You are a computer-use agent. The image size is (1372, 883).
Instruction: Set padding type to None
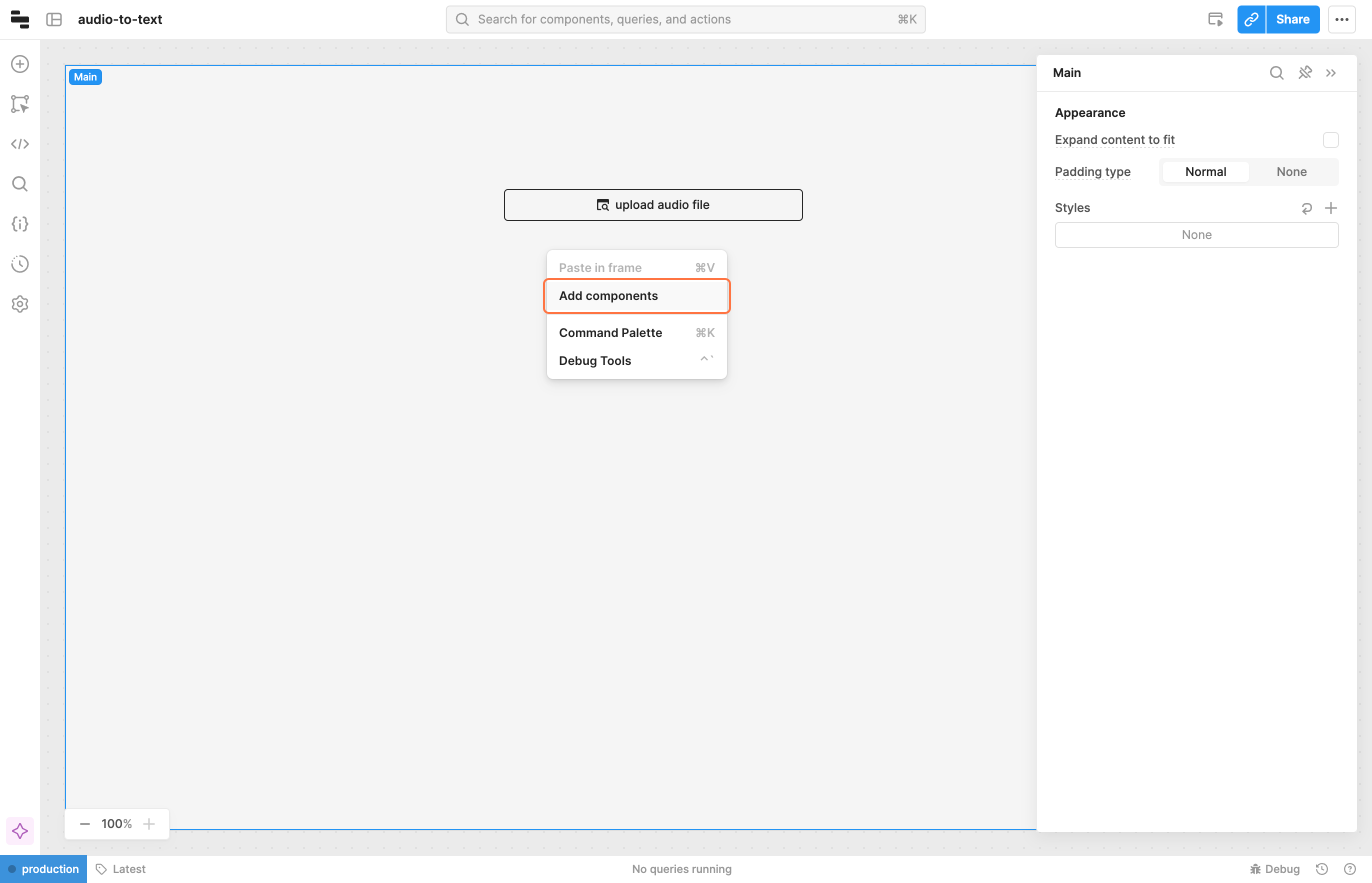[1291, 172]
